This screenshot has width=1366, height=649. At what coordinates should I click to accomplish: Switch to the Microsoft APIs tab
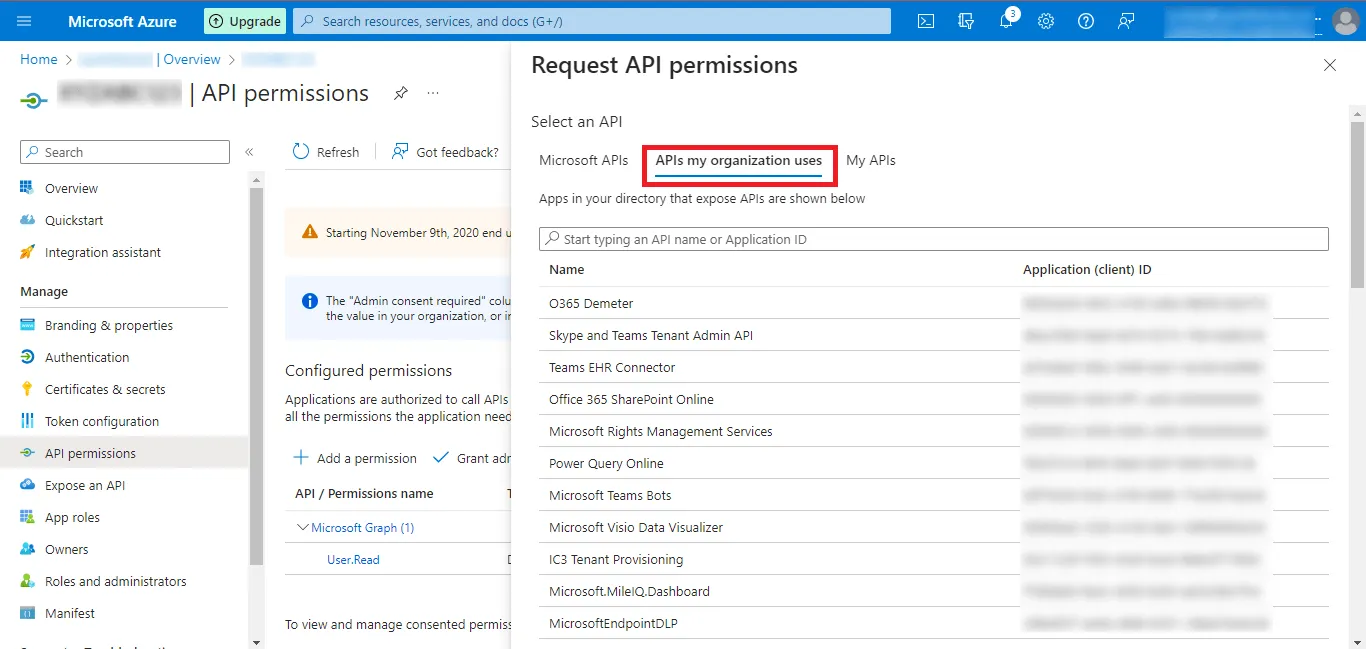[583, 160]
